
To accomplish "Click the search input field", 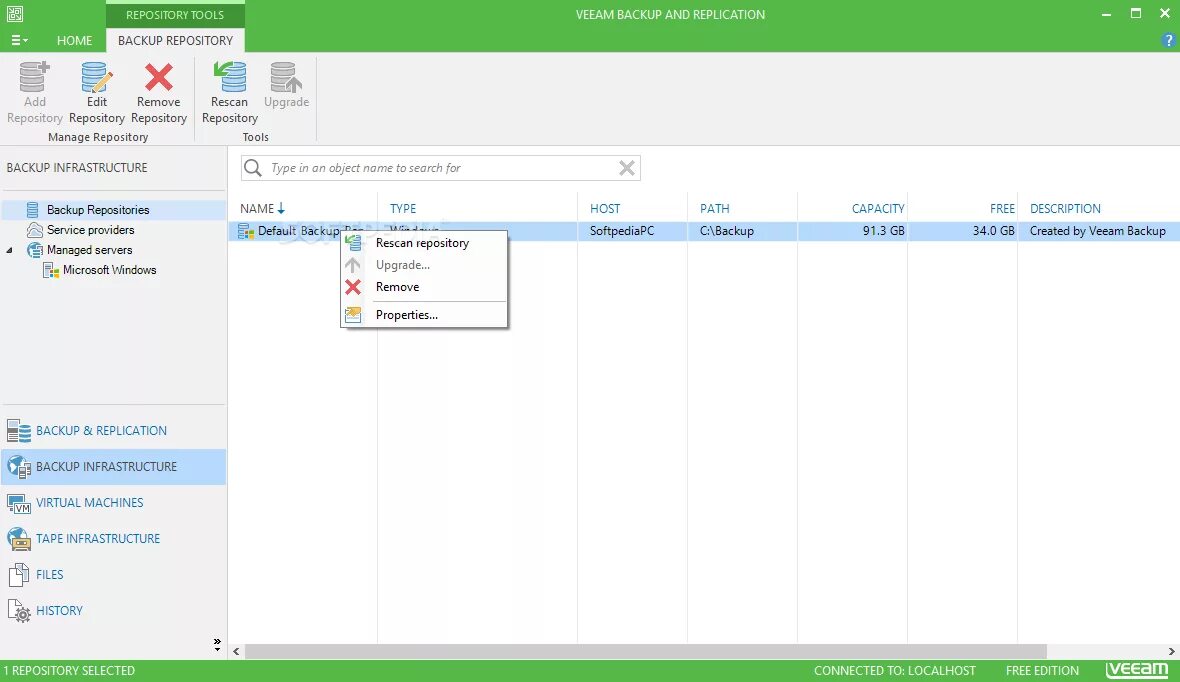I will [x=440, y=168].
